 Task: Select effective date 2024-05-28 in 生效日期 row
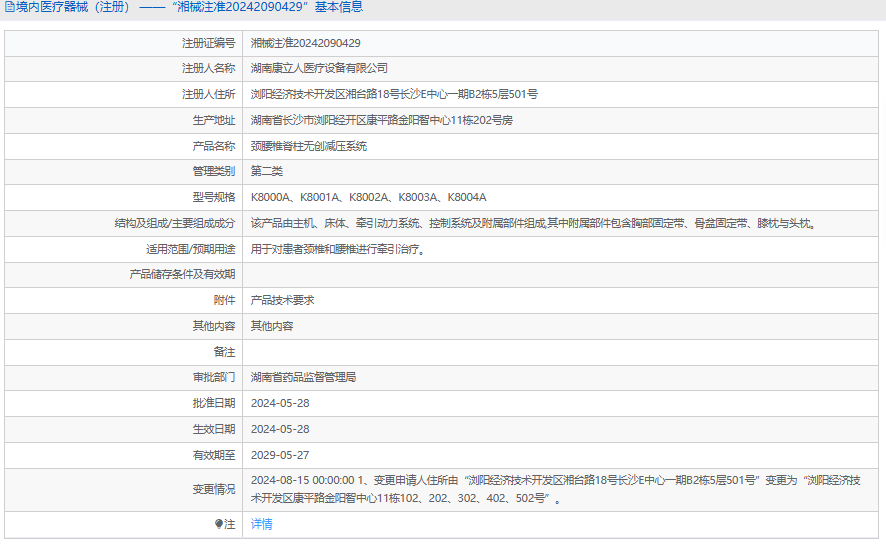pos(280,429)
